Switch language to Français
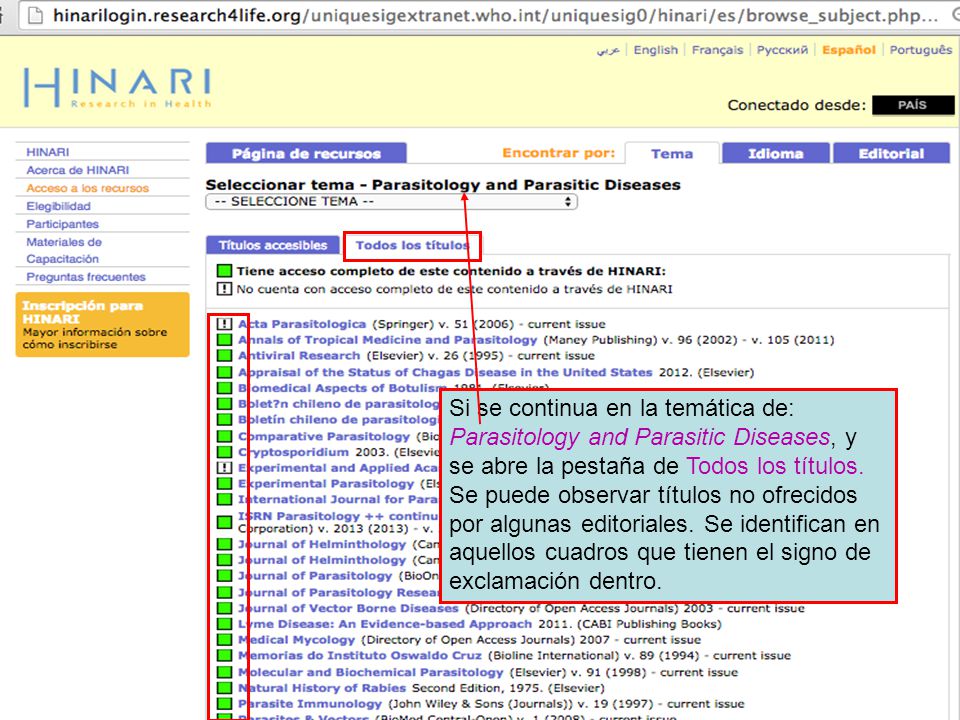 (717, 50)
